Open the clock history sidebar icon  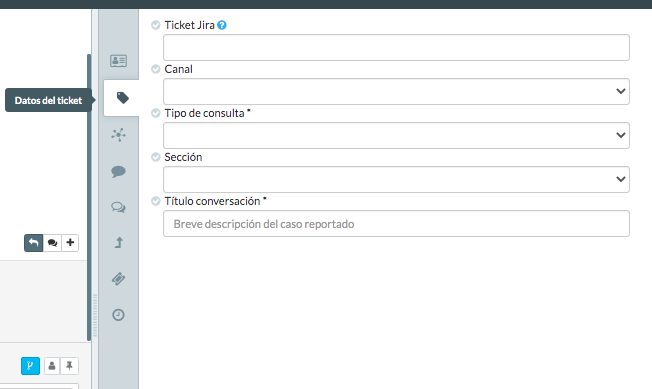coord(119,315)
